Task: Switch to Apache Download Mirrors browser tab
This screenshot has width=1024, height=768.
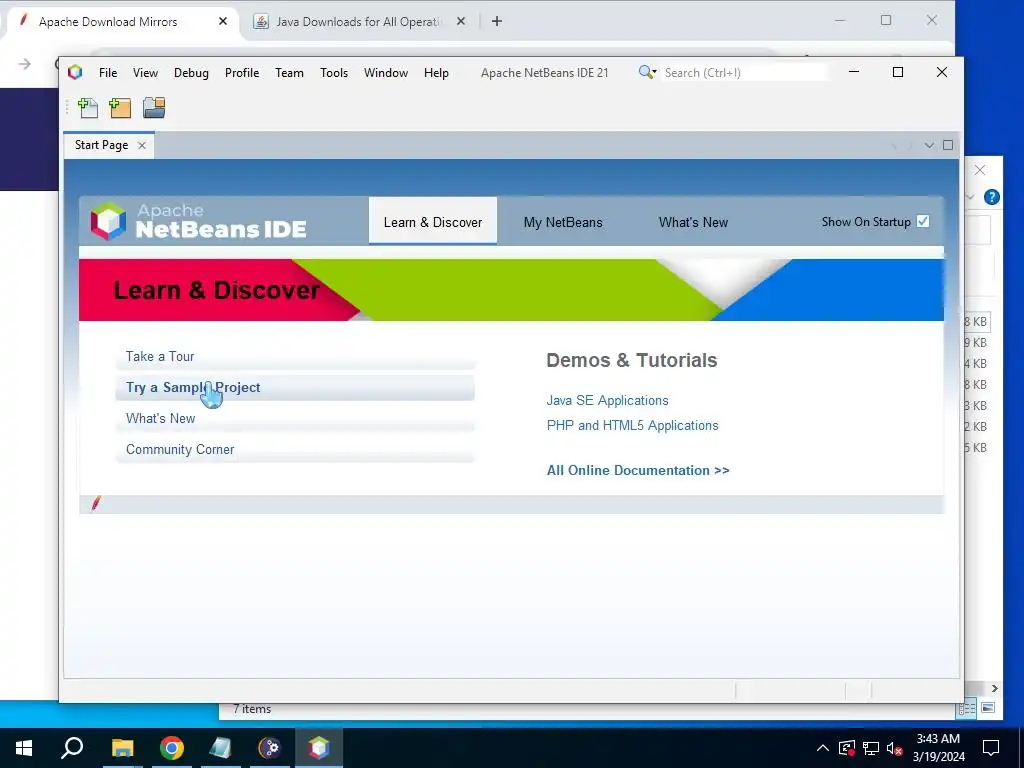Action: [108, 22]
